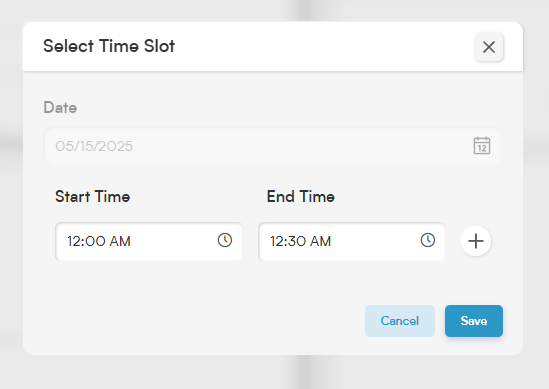Click the clock icon in Start Time field
549x389 pixels.
225,241
